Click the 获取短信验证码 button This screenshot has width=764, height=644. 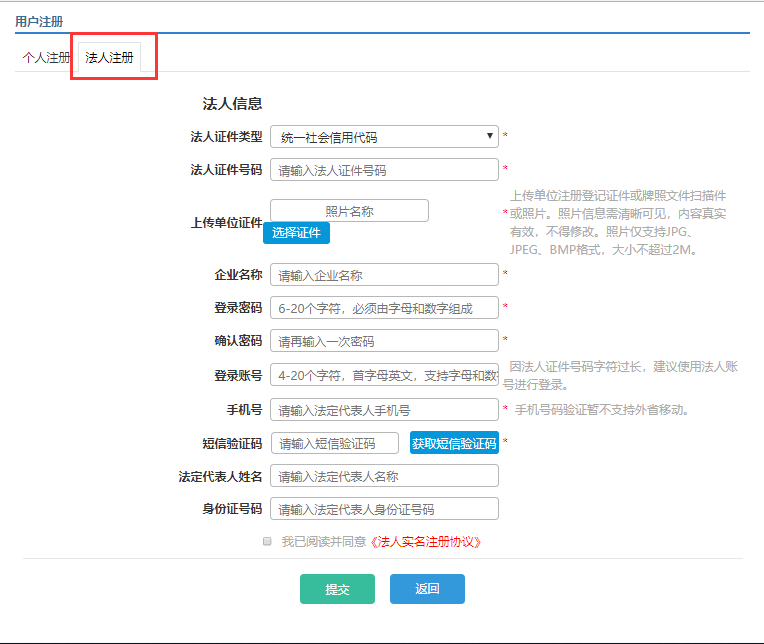coord(454,443)
